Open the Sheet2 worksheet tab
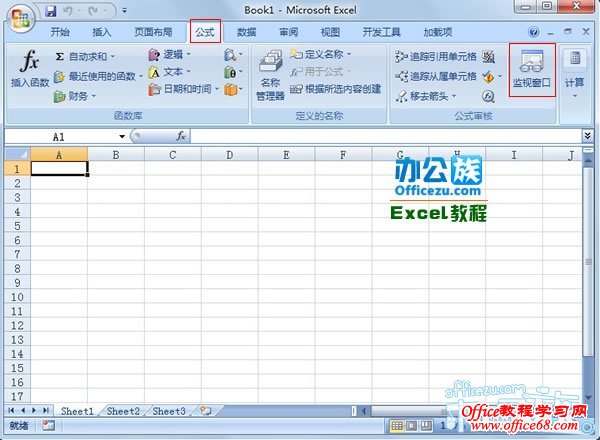This screenshot has width=600, height=440. 123,411
